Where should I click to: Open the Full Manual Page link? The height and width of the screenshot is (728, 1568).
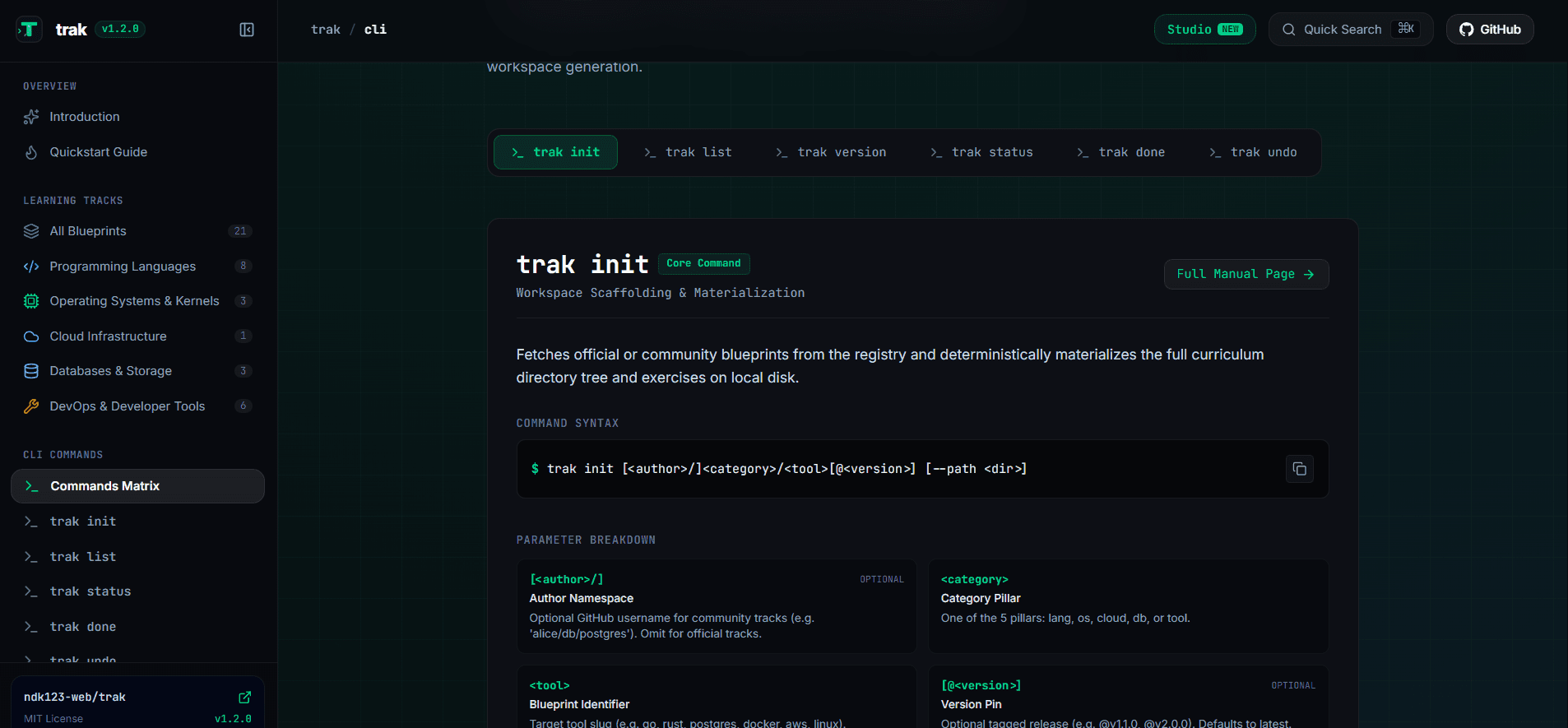pyautogui.click(x=1246, y=275)
